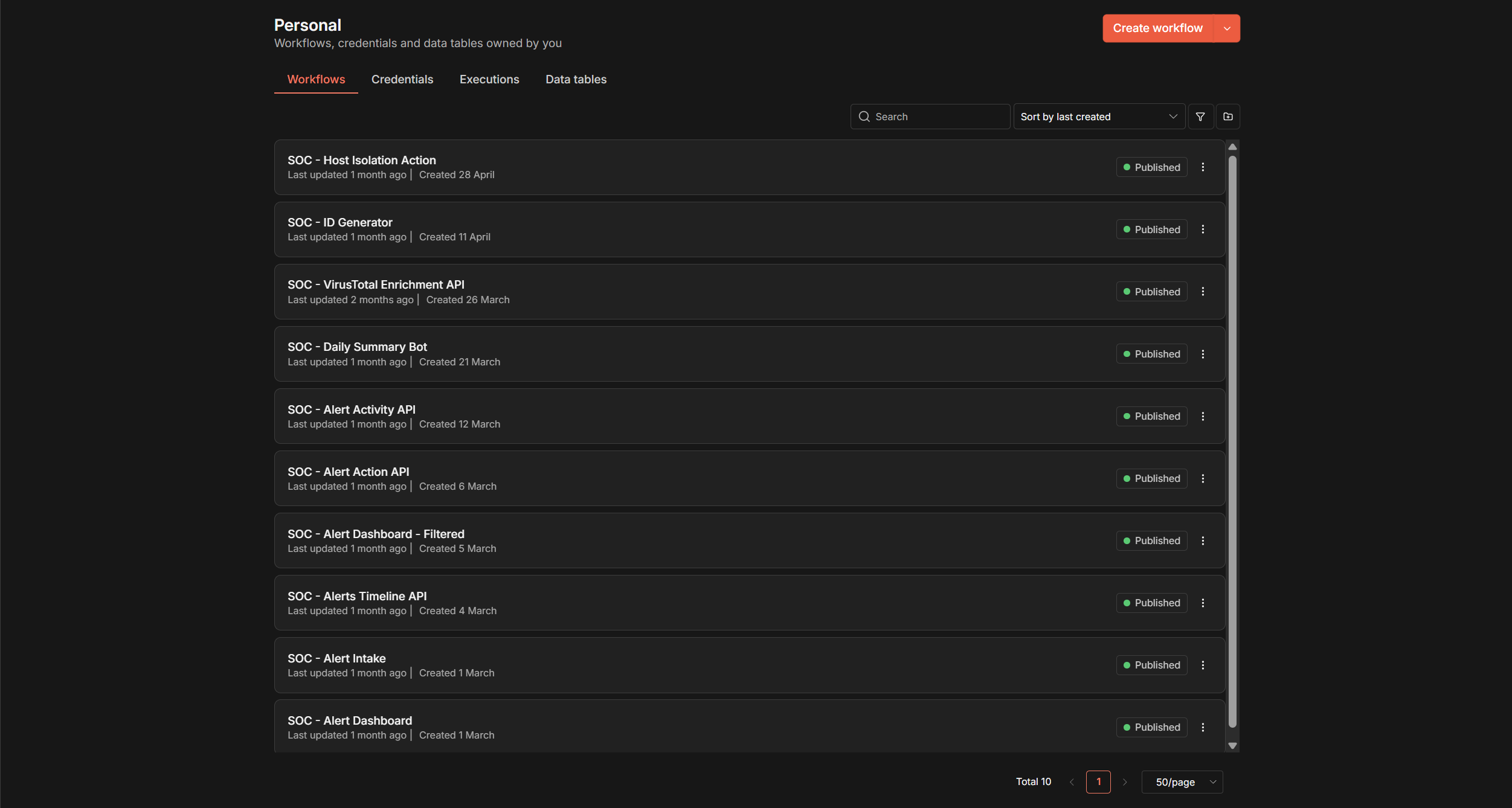Screen dimensions: 1512x808
Task: Click 'Last updated 2 months ago' text
Action: pos(350,300)
